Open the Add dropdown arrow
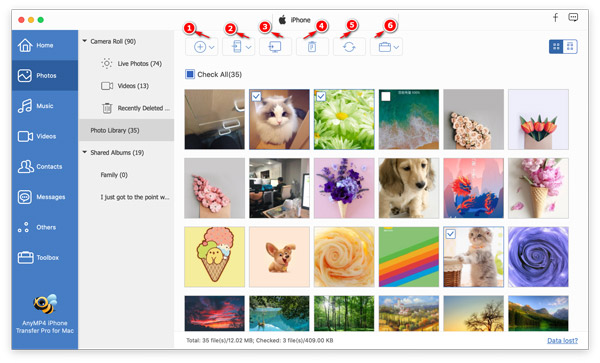Image resolution: width=600 pixels, height=363 pixels. click(x=212, y=47)
